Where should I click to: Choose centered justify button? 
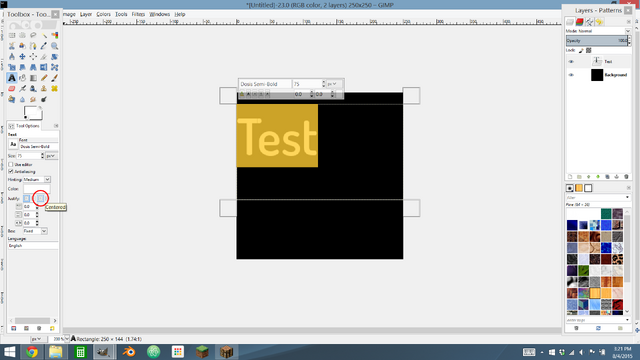[40, 198]
